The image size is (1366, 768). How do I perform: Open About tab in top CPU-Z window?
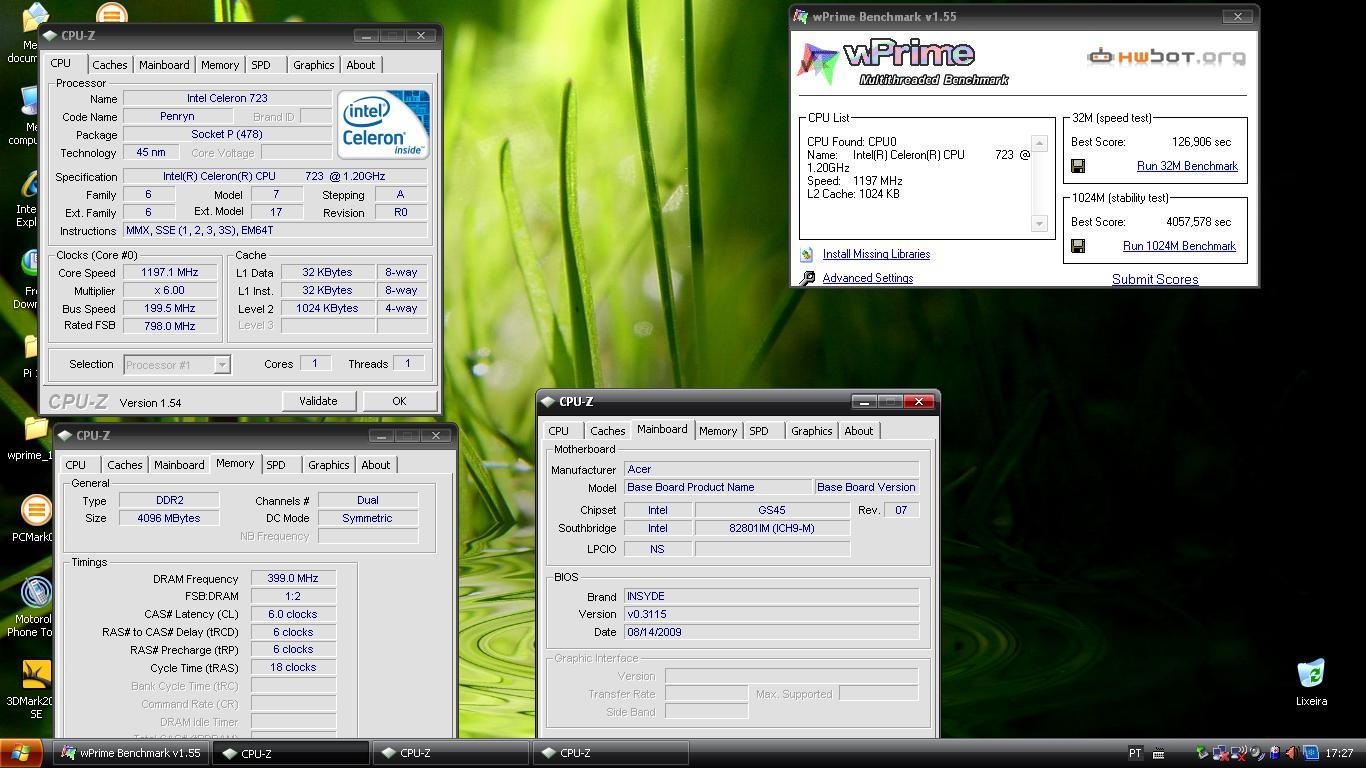pos(361,65)
